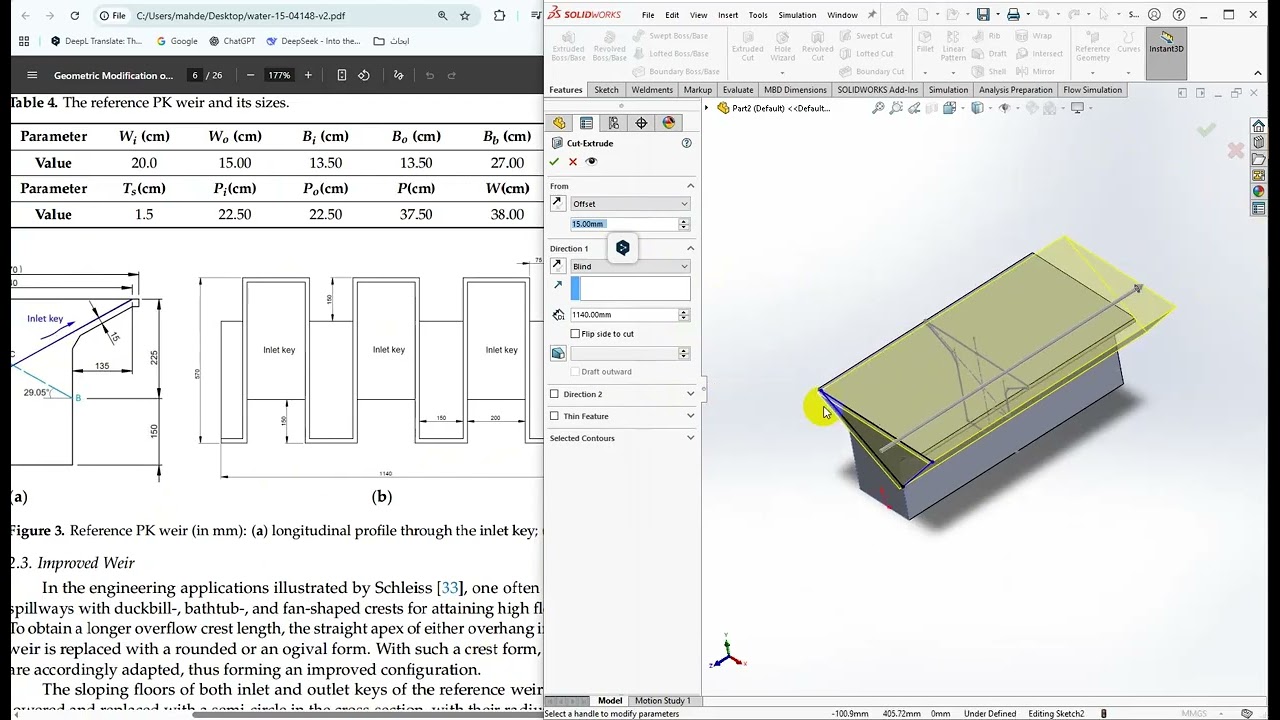Reload the browser page
The height and width of the screenshot is (720, 1280).
point(75,16)
